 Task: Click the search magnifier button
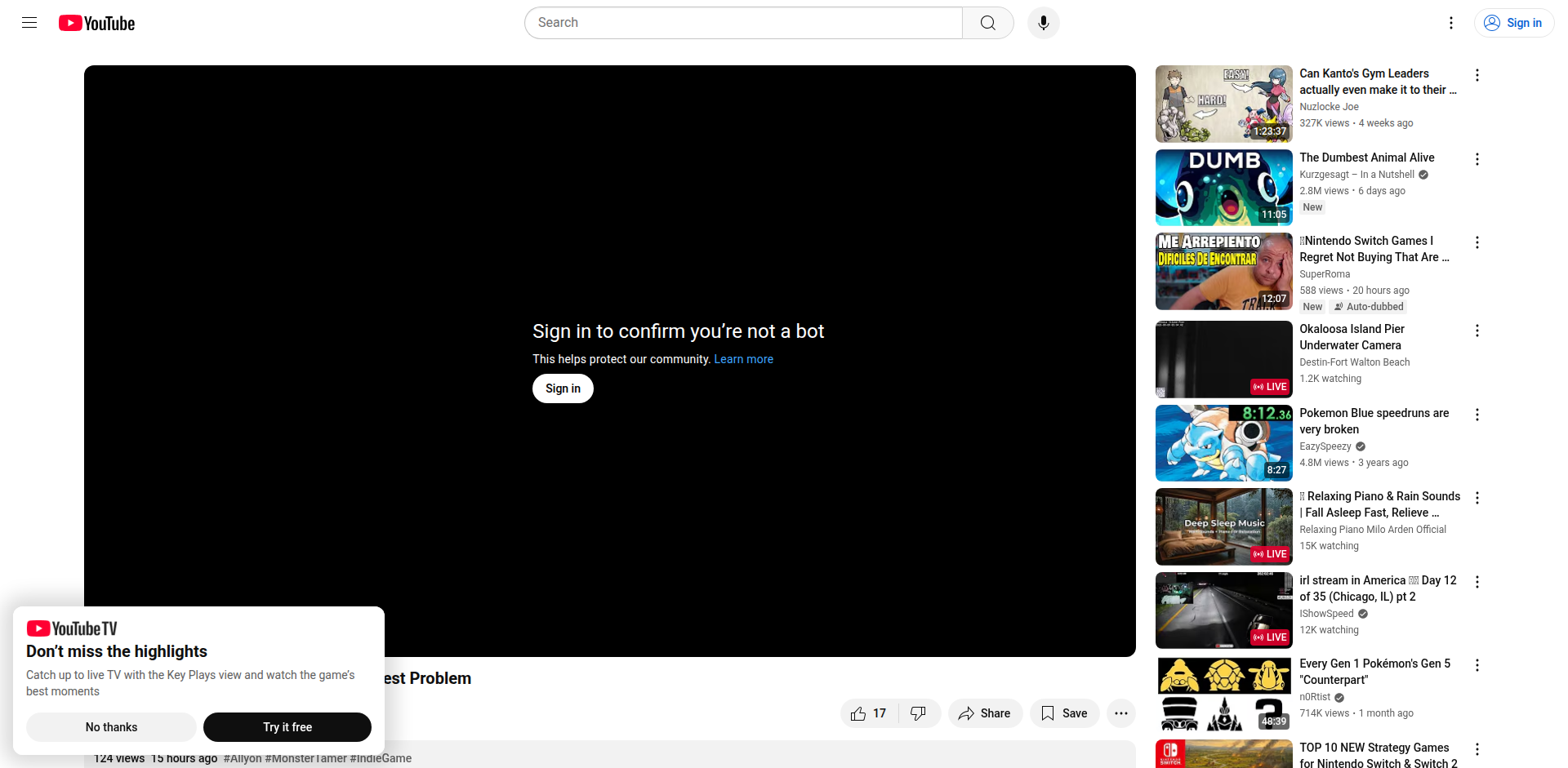[x=988, y=23]
